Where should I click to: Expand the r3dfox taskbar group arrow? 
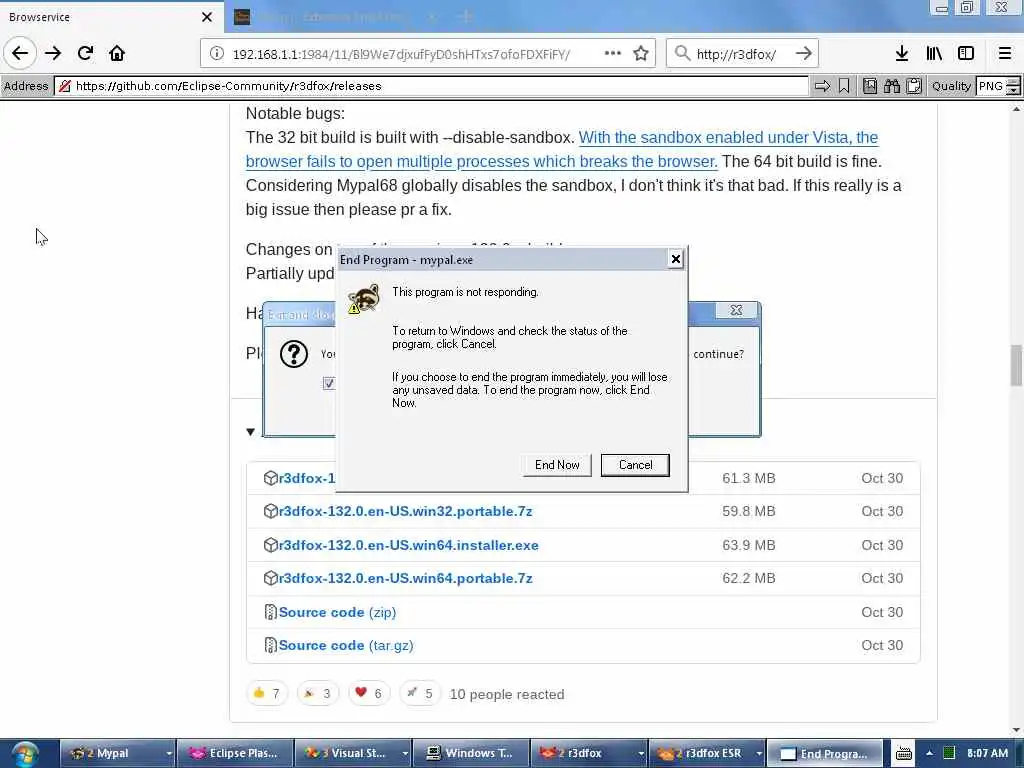pyautogui.click(x=641, y=754)
